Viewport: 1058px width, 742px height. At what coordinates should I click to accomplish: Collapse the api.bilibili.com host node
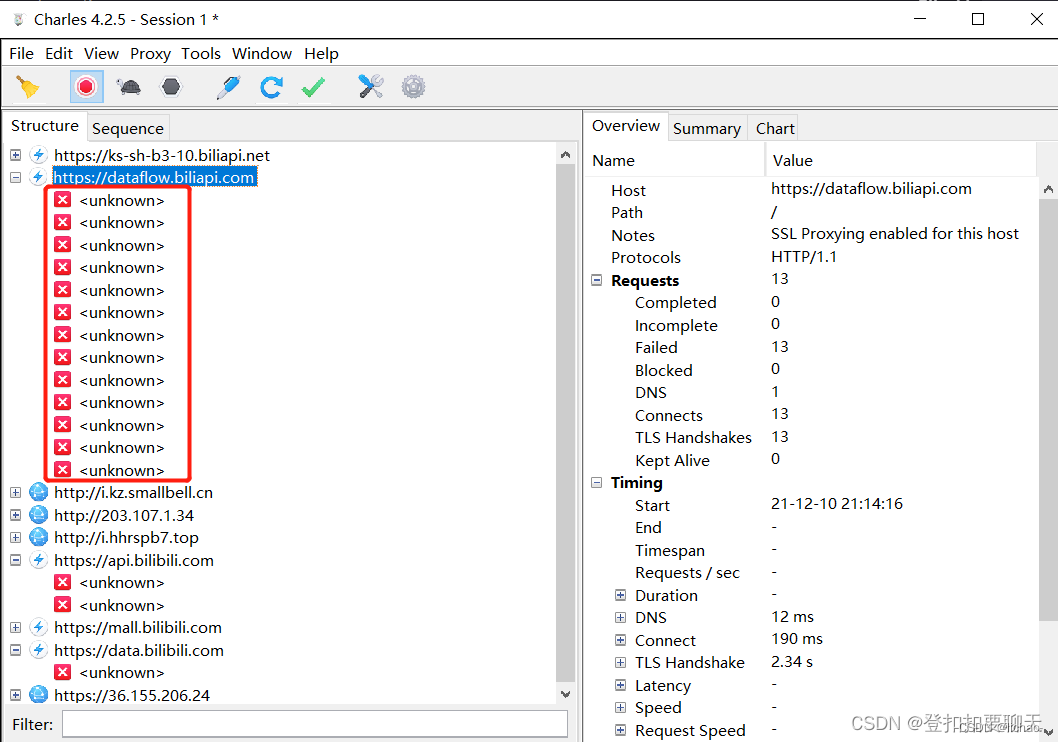point(16,560)
